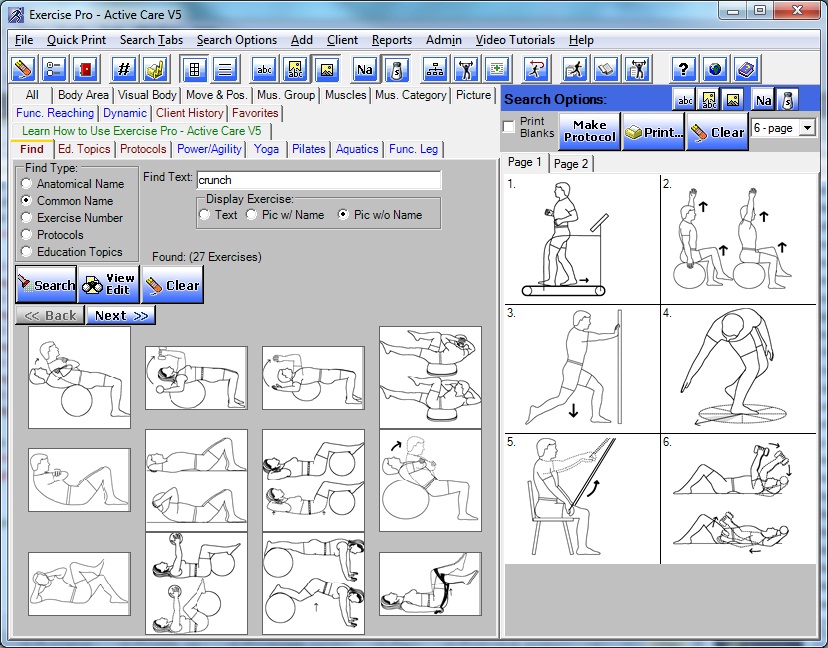Click the weightlifter toolbar icon
828x648 pixels.
pyautogui.click(x=466, y=69)
